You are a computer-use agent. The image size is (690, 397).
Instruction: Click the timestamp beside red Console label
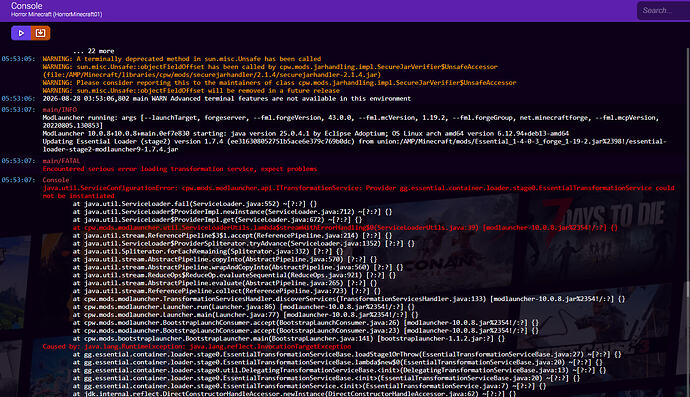(18, 180)
